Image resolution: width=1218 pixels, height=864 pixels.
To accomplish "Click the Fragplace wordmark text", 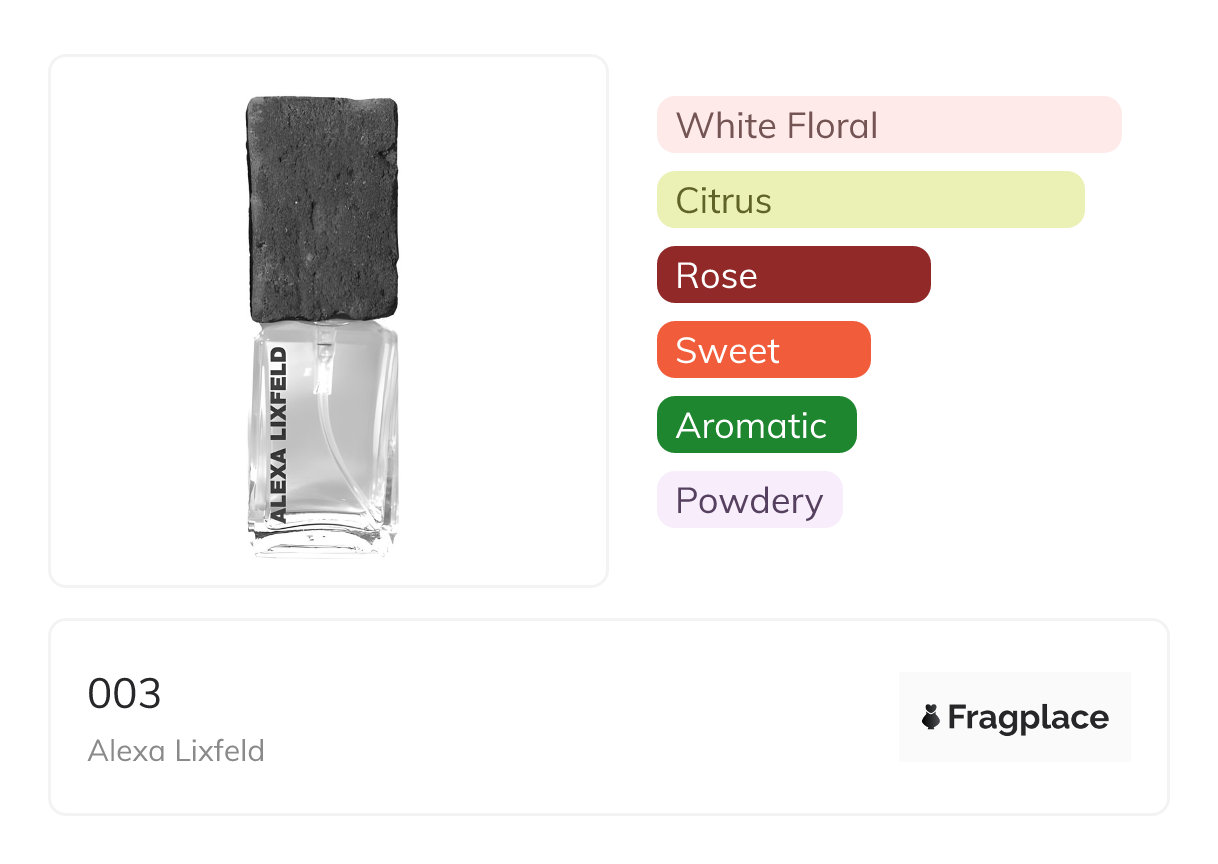I will coord(1028,717).
